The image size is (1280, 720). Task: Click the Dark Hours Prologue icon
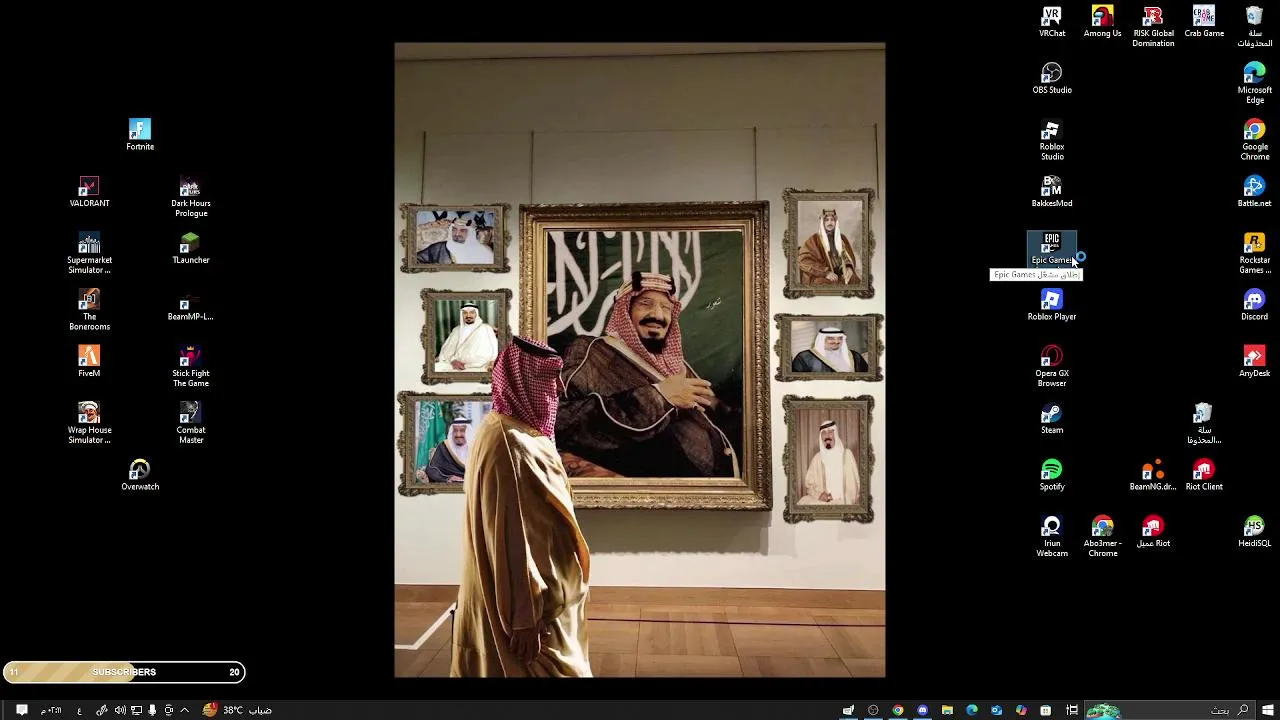tap(190, 197)
